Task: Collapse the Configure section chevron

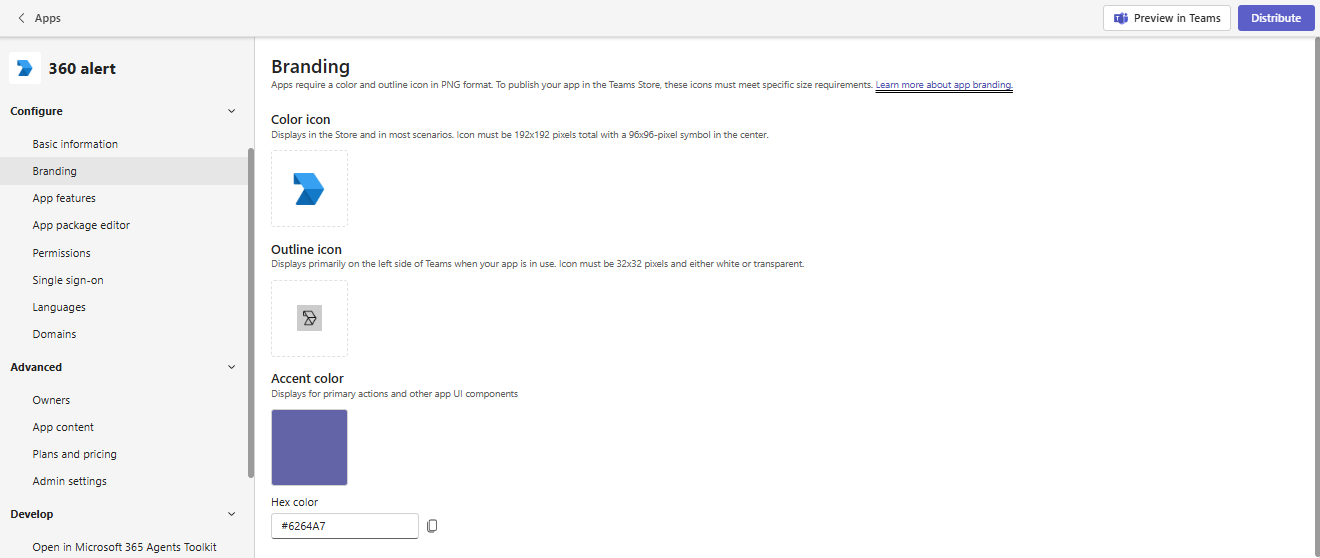Action: tap(232, 111)
